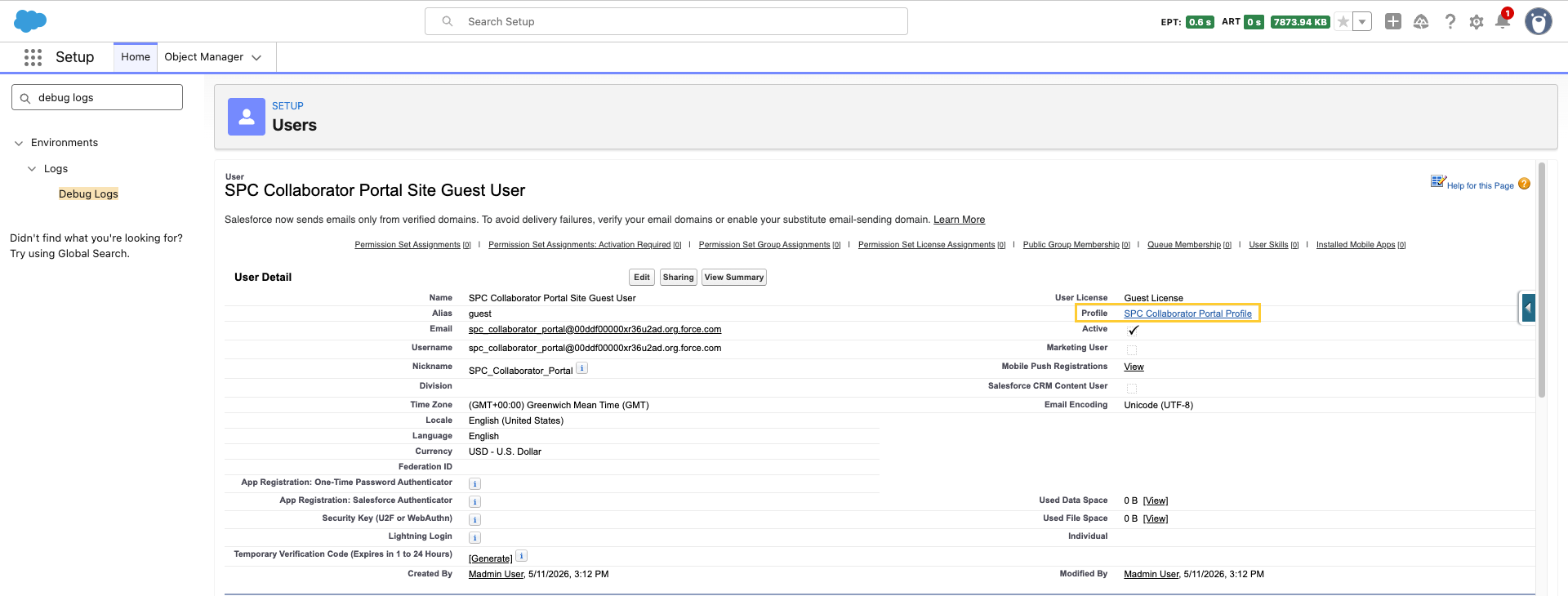Open Permission Set License Assignments link
Screen dimensions: 1568x596
926,245
